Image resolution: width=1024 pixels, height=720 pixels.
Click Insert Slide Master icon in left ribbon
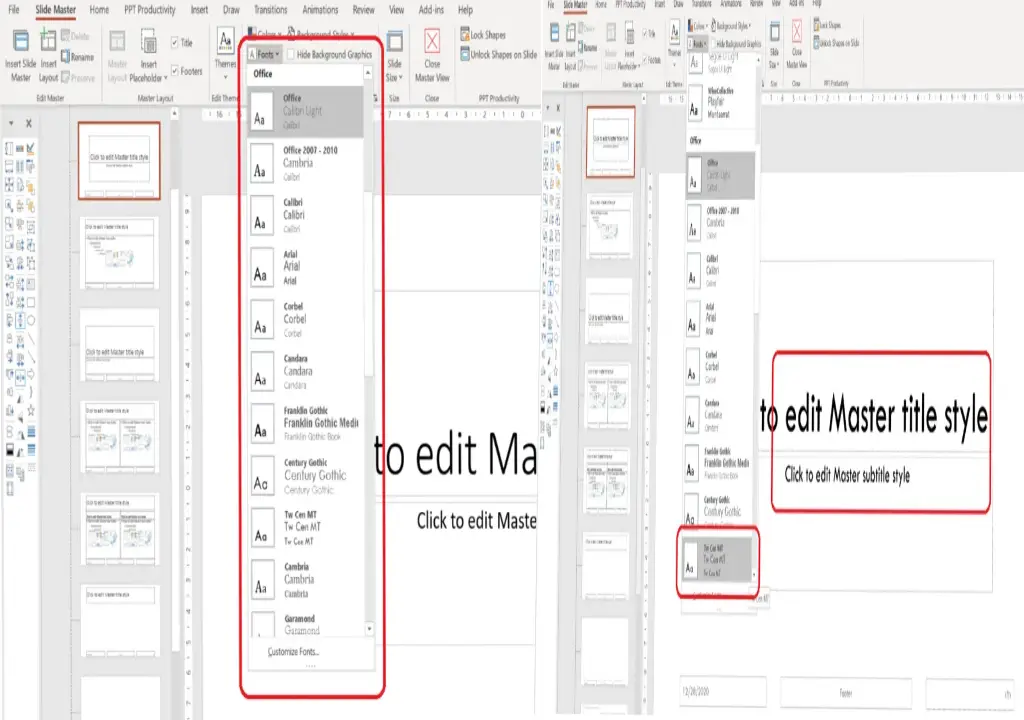tap(20, 46)
